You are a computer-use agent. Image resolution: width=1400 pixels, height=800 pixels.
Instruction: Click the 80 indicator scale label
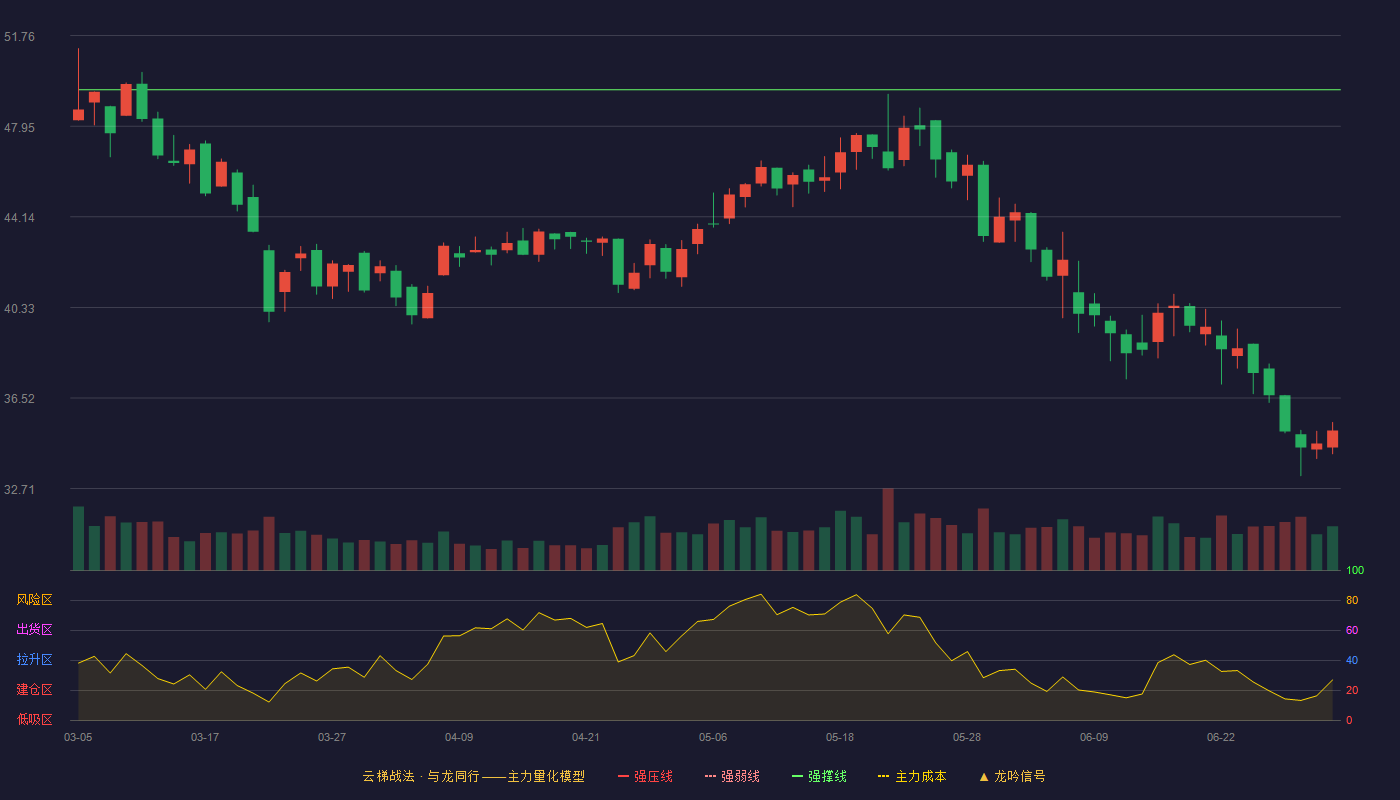(x=1352, y=600)
